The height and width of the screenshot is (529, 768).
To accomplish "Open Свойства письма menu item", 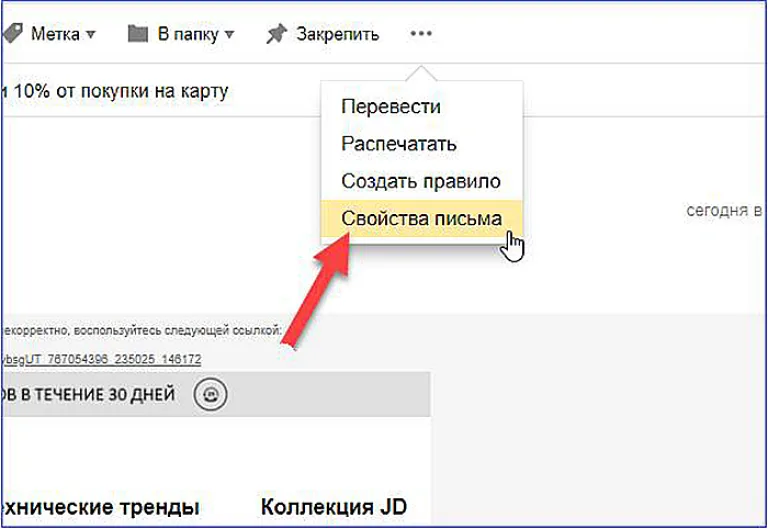I will (x=422, y=218).
